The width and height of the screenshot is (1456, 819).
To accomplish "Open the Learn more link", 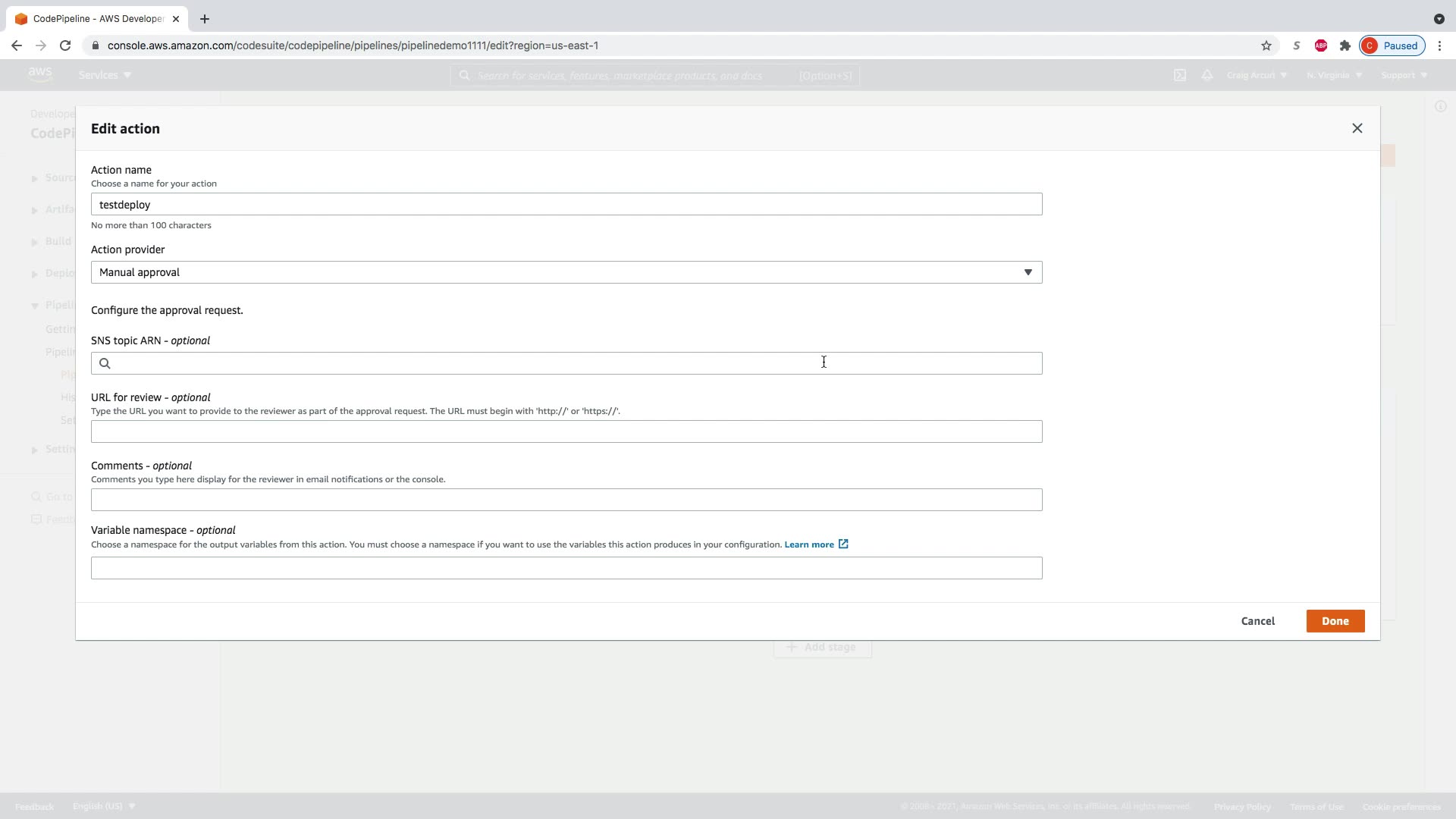I will coord(808,544).
